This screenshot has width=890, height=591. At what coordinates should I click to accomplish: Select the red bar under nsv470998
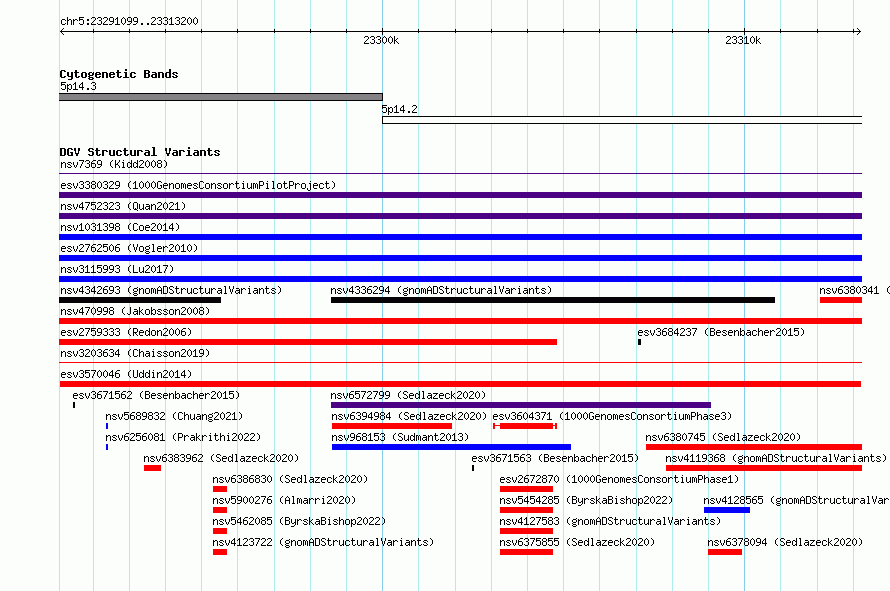(x=460, y=321)
